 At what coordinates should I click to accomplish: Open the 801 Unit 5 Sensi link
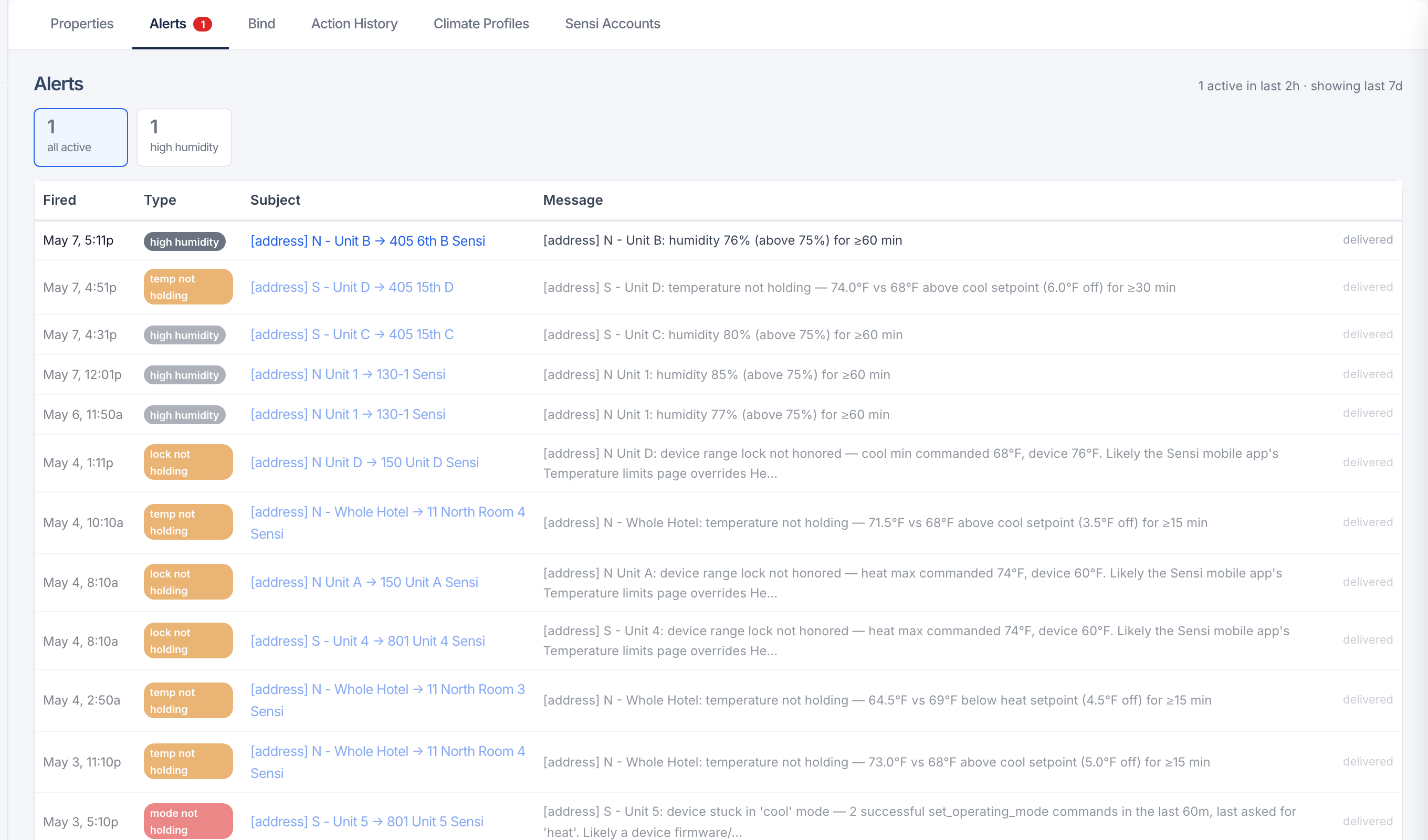[366, 822]
